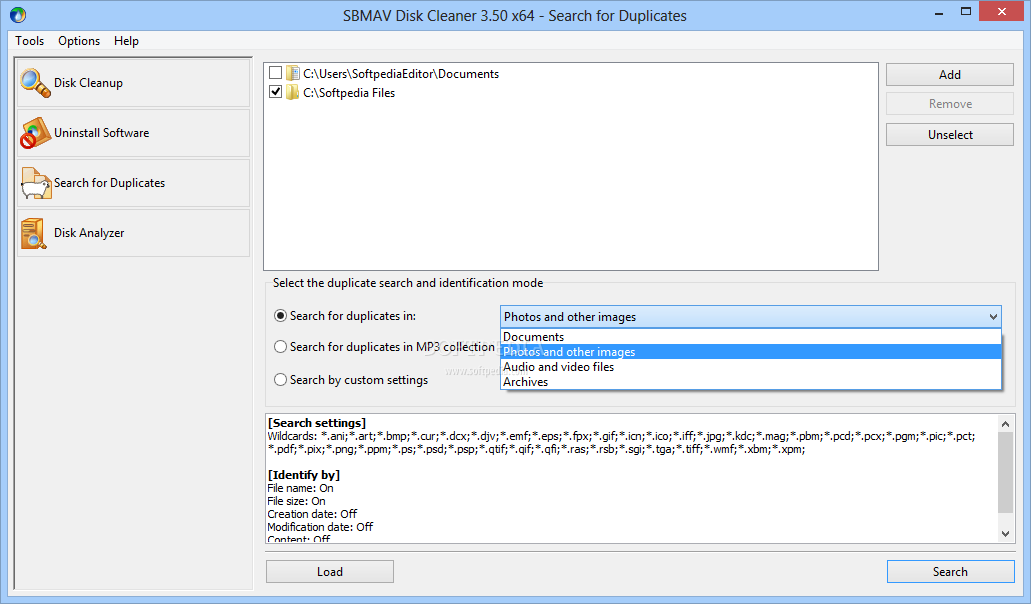This screenshot has width=1031, height=604.
Task: Choose Documents from the dropdown list
Action: click(x=751, y=337)
